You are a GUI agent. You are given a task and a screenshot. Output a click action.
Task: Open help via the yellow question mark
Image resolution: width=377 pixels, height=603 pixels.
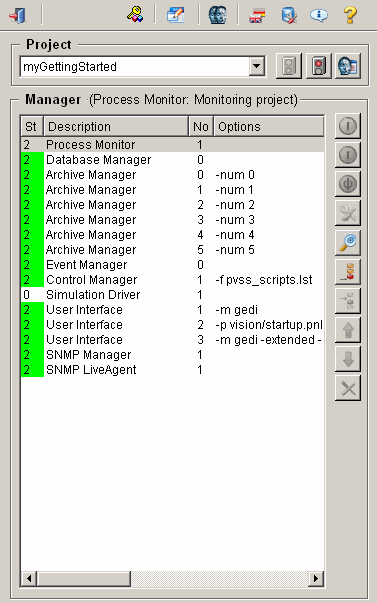click(350, 15)
